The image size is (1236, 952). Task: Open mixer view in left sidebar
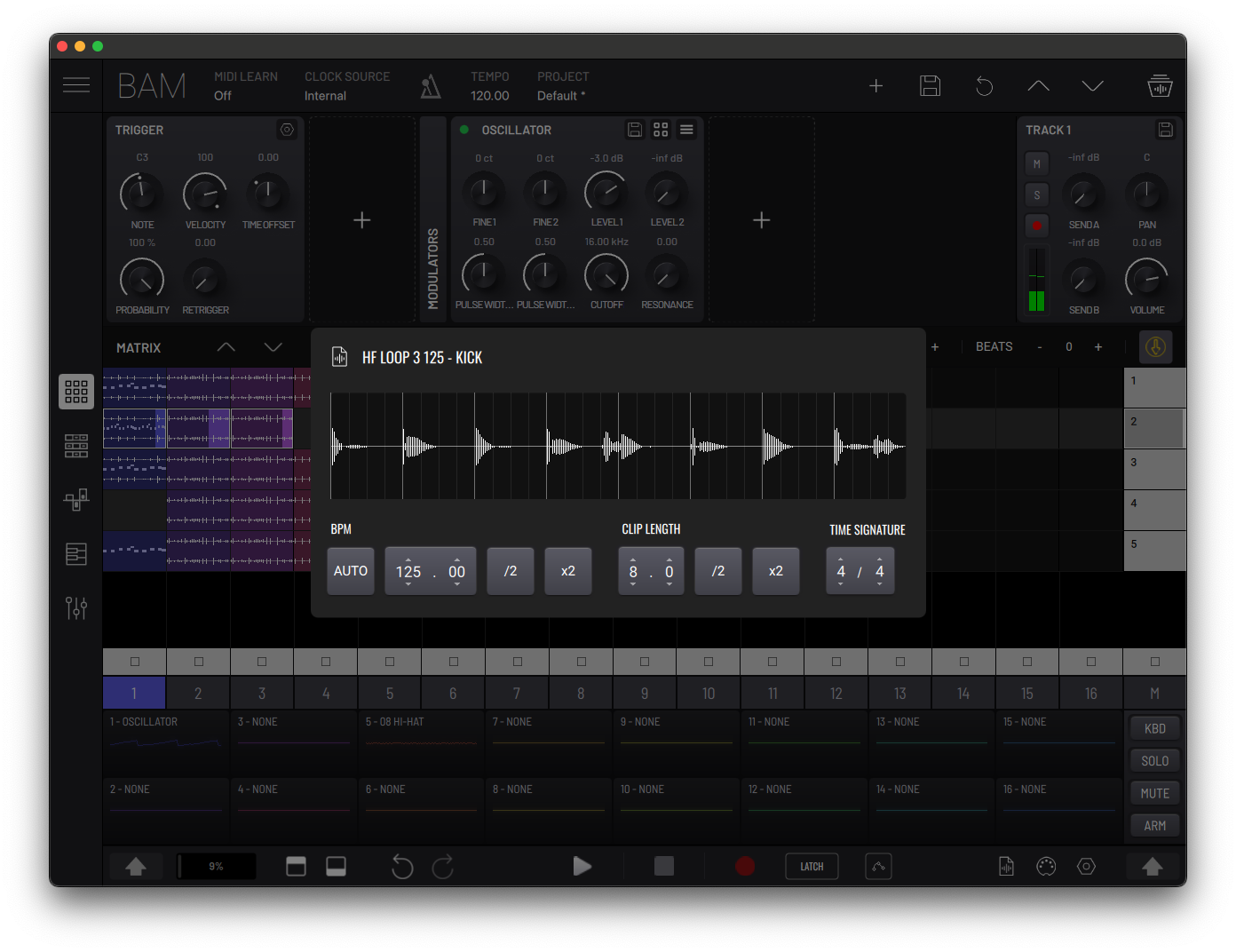point(76,607)
